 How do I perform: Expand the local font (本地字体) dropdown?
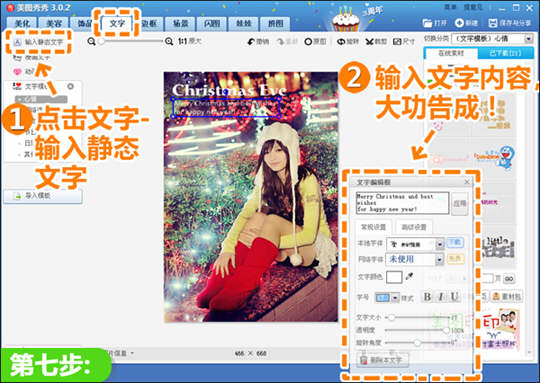click(439, 244)
